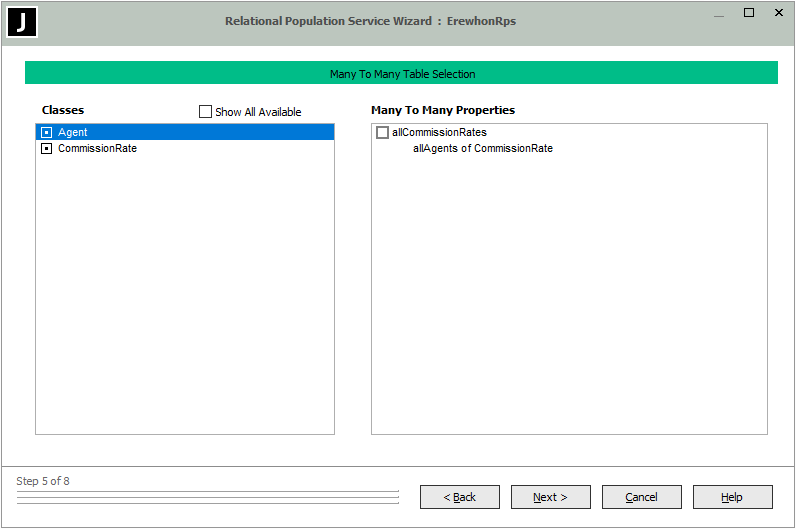Click the wizard step progress bar
The width and height of the screenshot is (796, 529).
(x=207, y=495)
